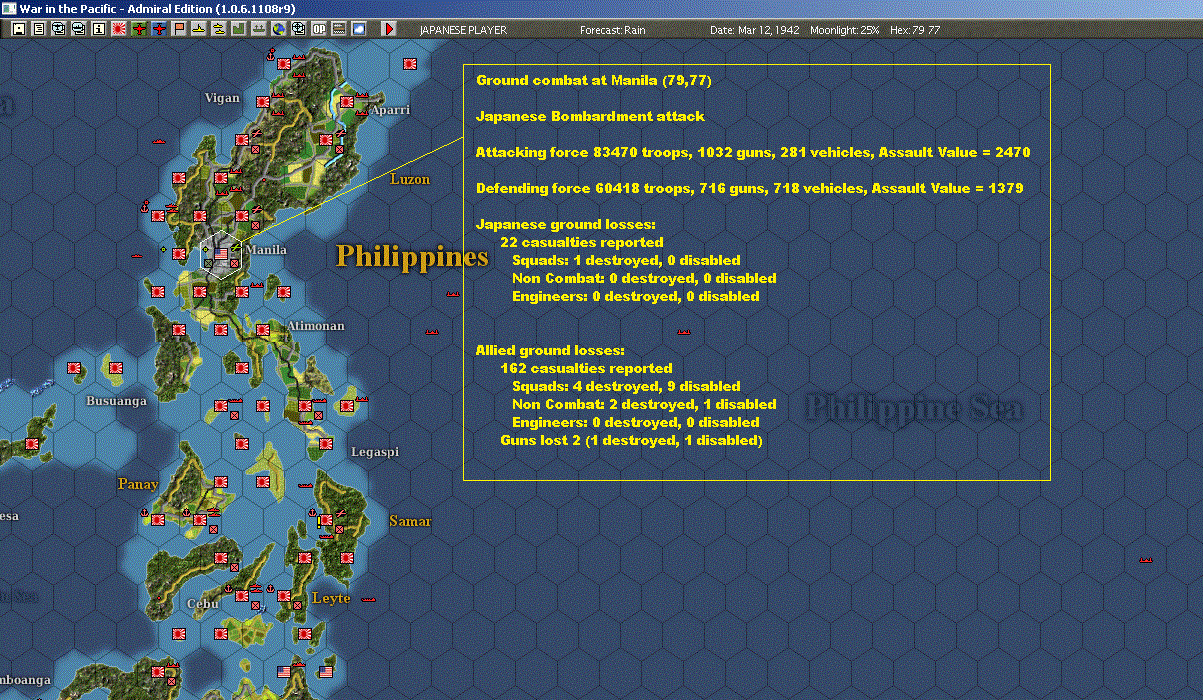Click the 'Atimonan' map label
The width and height of the screenshot is (1203, 700).
click(315, 326)
